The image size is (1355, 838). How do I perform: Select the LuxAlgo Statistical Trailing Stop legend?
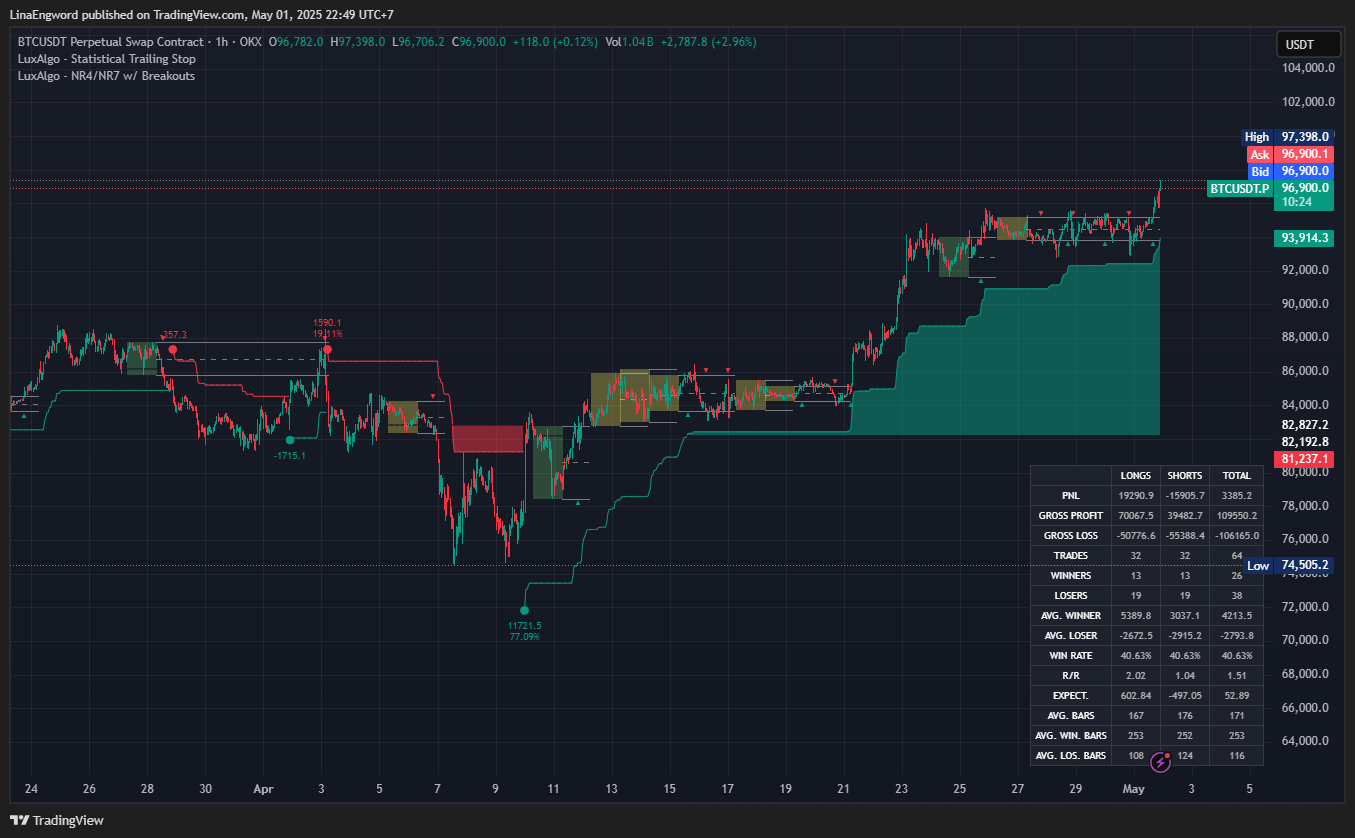coord(107,59)
